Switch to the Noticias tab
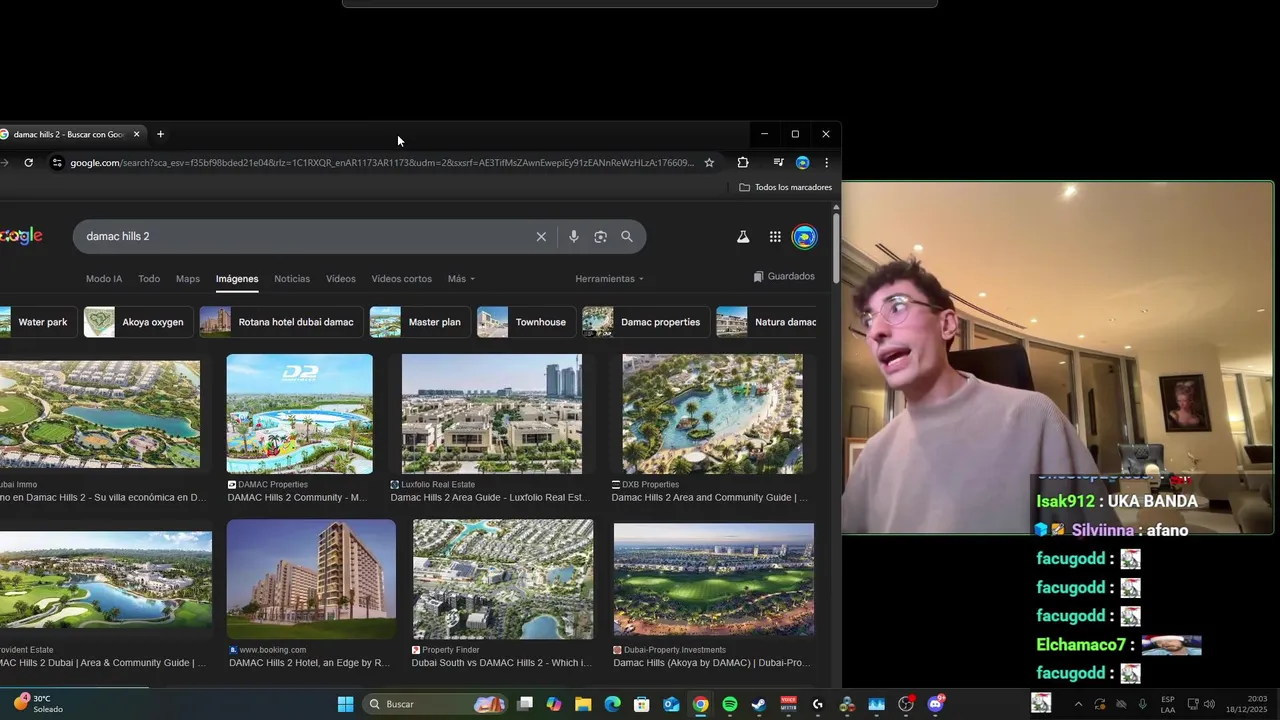Image resolution: width=1280 pixels, height=720 pixels. 292,279
